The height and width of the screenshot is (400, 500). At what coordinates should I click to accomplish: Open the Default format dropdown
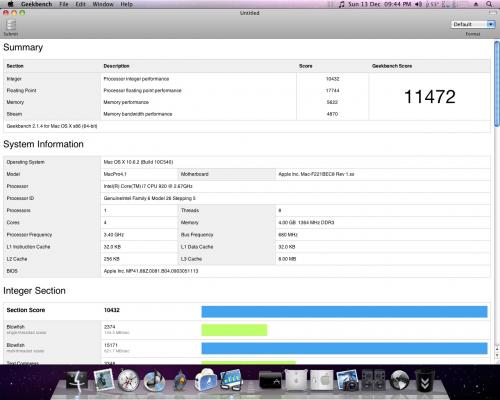point(472,24)
